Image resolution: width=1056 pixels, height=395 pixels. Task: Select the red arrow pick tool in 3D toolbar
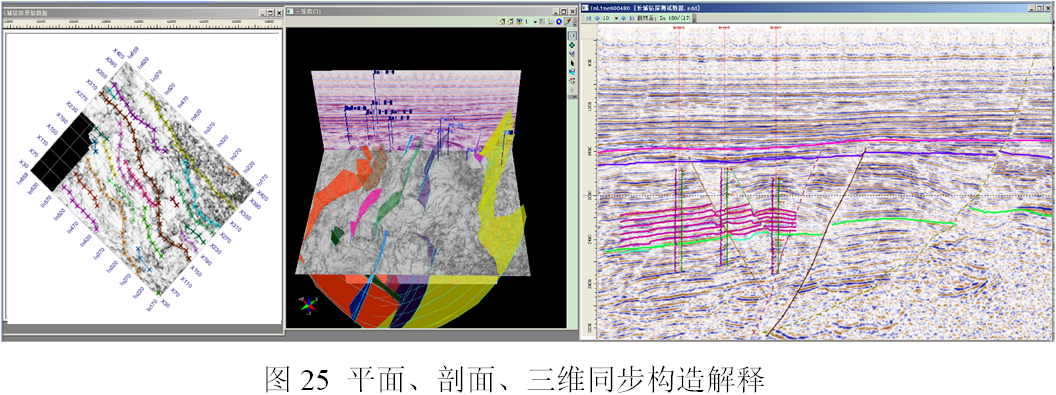(568, 22)
